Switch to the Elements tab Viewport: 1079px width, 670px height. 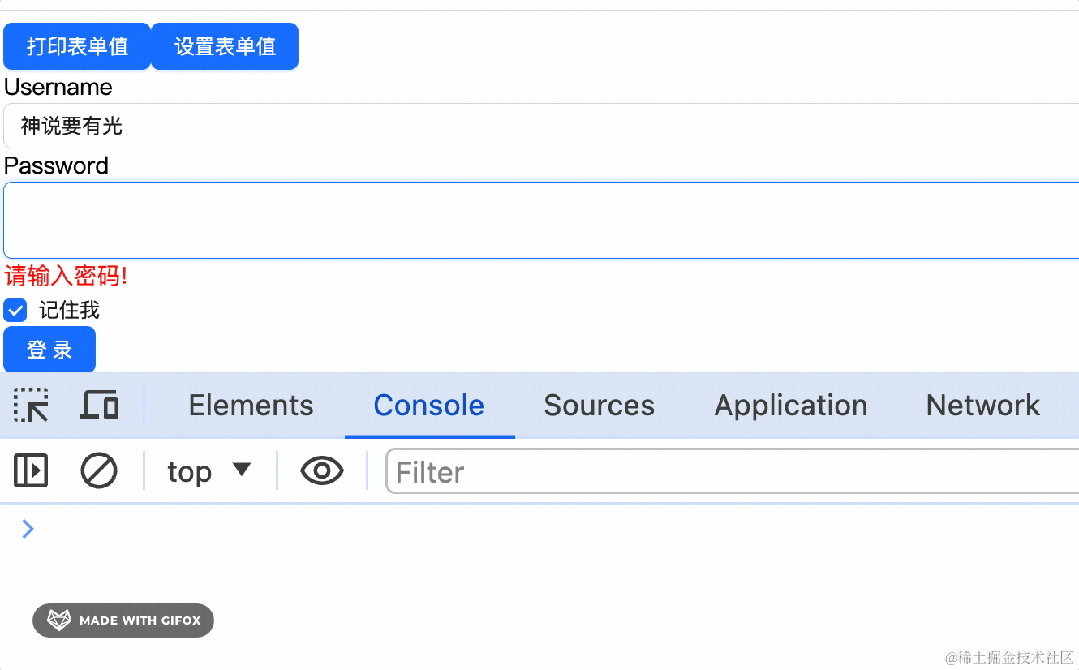click(x=251, y=405)
